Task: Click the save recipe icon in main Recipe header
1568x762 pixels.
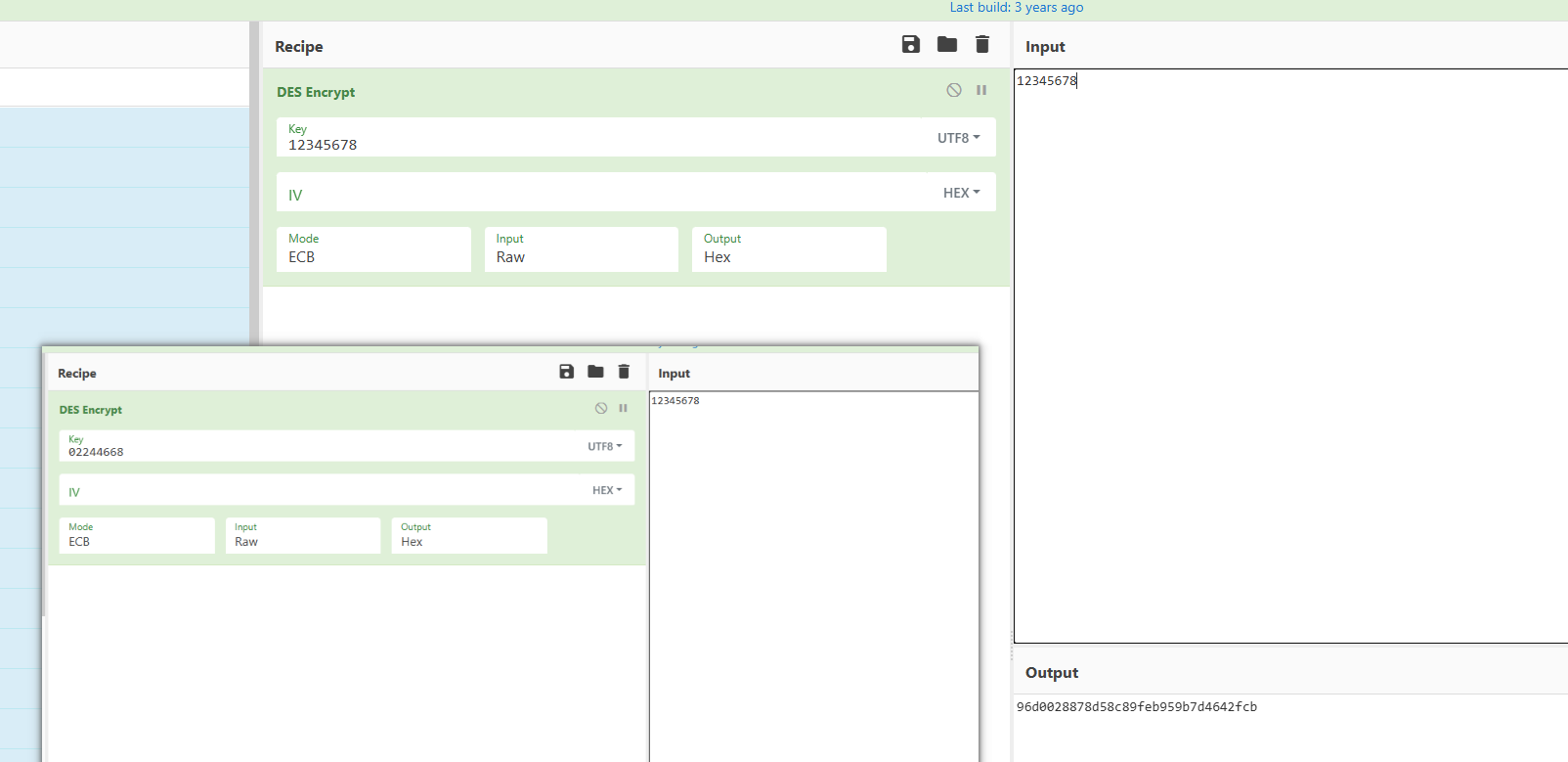Action: point(911,44)
